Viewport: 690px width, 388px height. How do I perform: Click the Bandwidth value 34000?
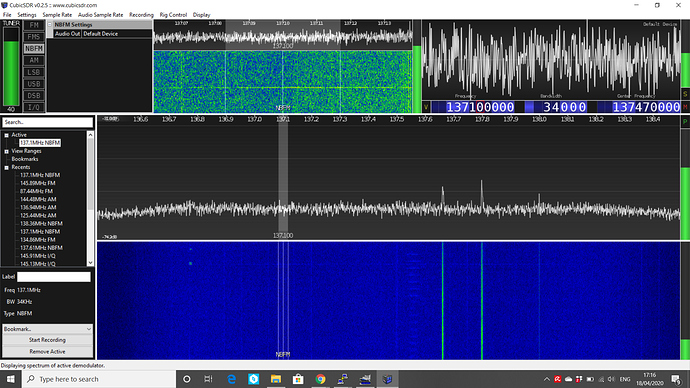coord(564,107)
